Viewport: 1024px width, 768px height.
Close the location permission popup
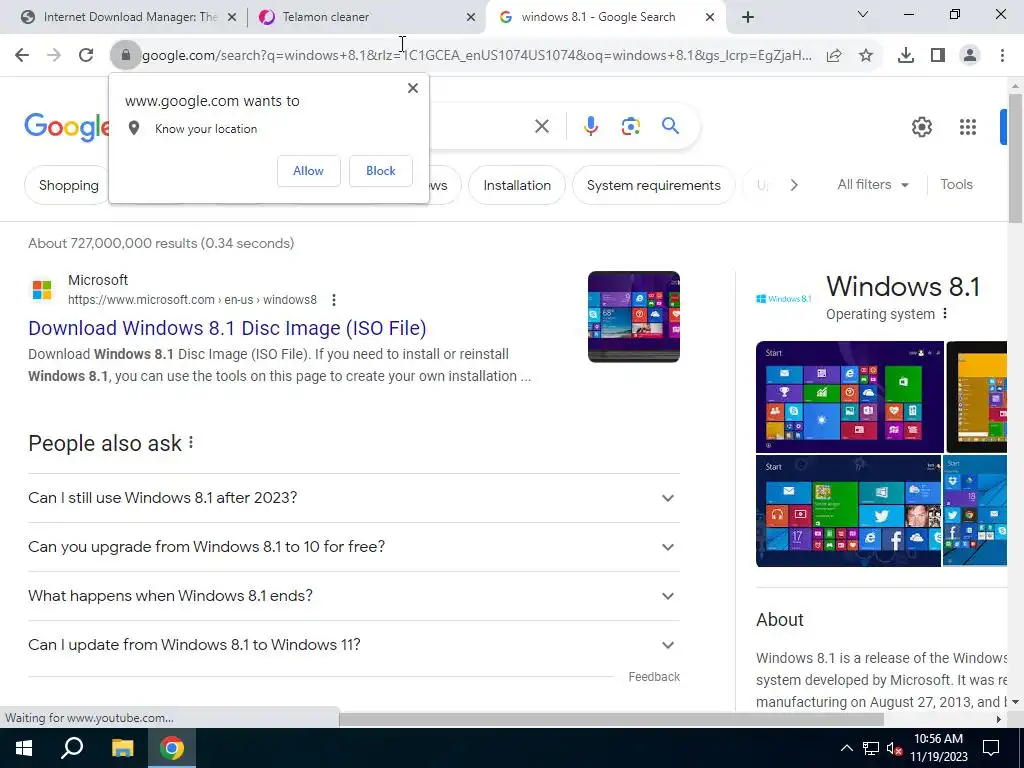[x=413, y=88]
